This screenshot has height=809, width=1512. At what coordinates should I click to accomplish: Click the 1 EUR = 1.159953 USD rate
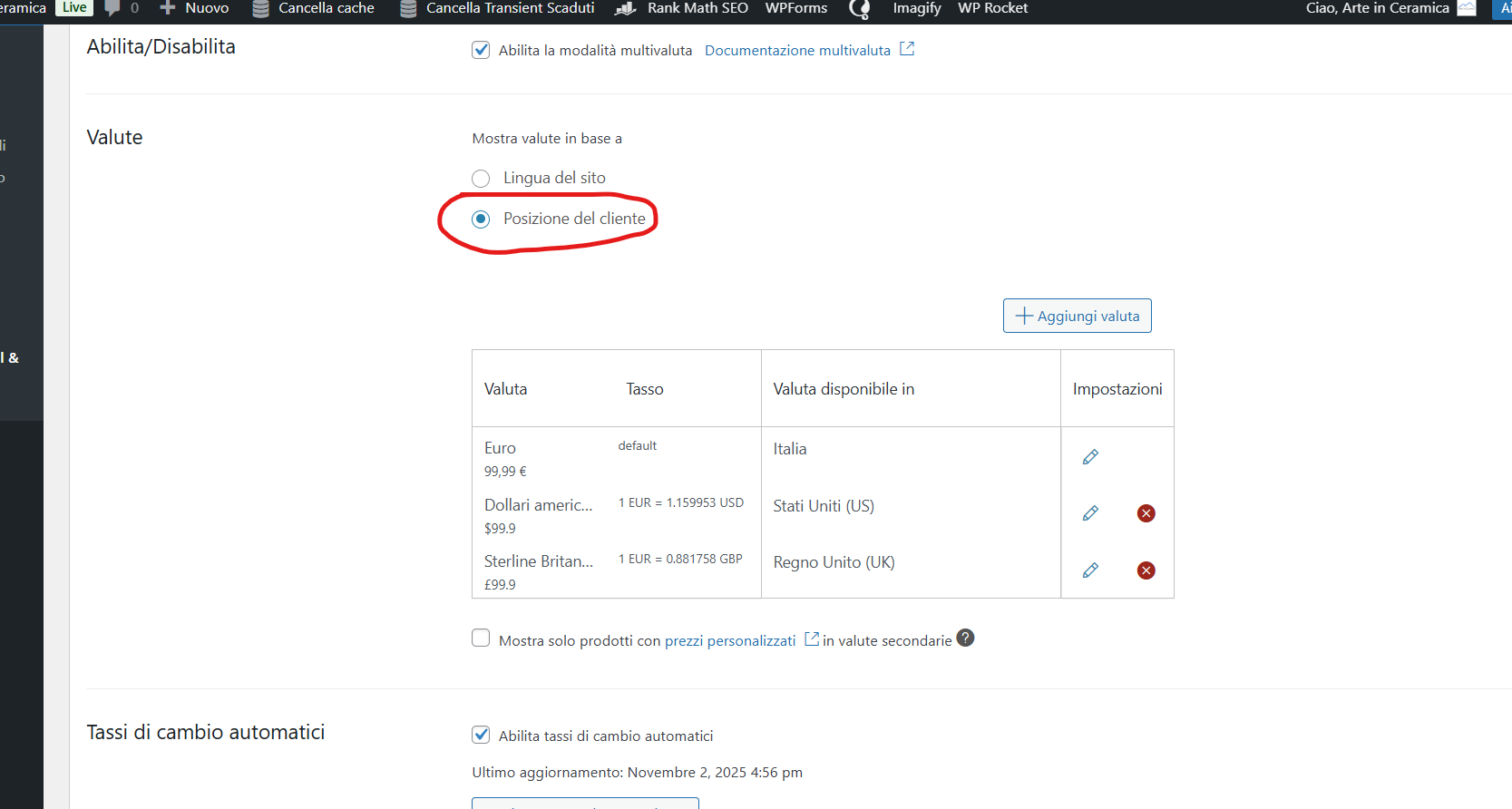pyautogui.click(x=681, y=502)
